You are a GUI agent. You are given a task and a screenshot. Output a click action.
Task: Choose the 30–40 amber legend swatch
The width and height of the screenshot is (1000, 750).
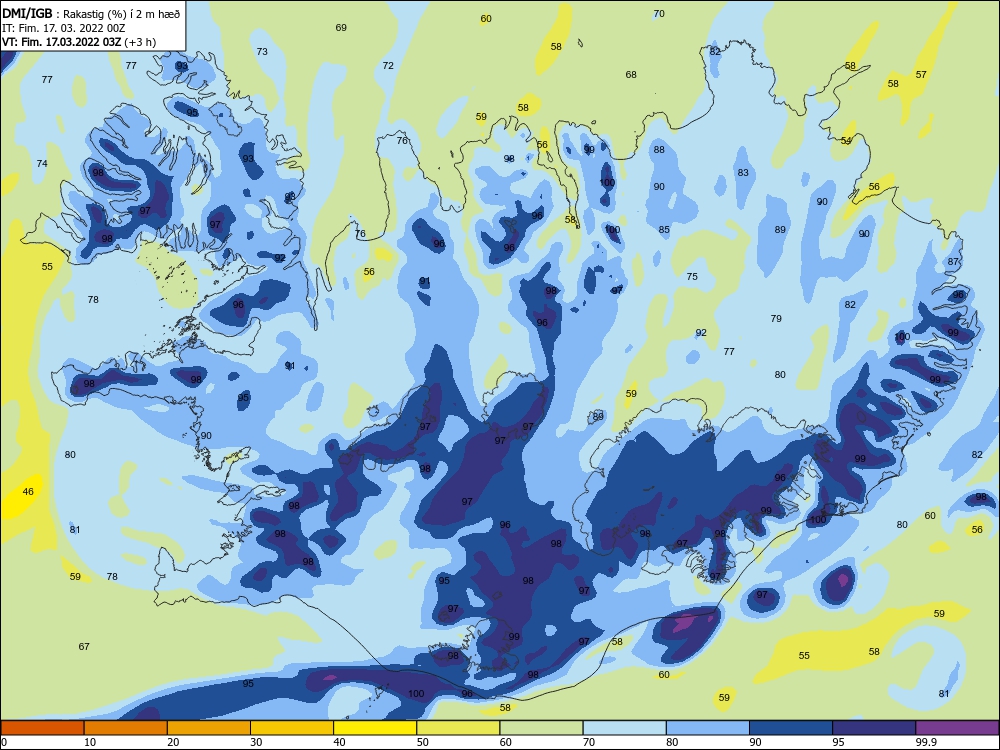pyautogui.click(x=292, y=728)
